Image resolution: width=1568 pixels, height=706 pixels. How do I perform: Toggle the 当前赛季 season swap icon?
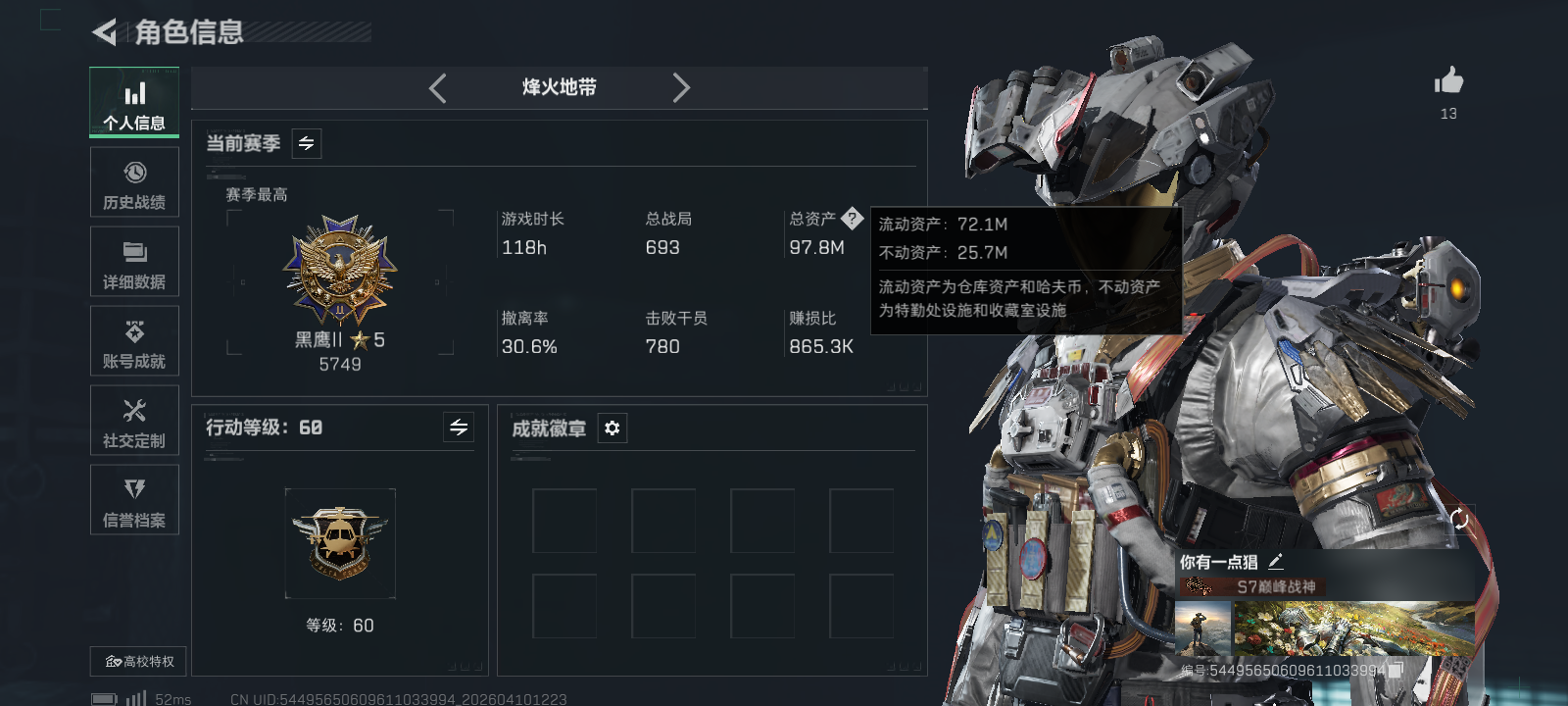click(x=307, y=144)
